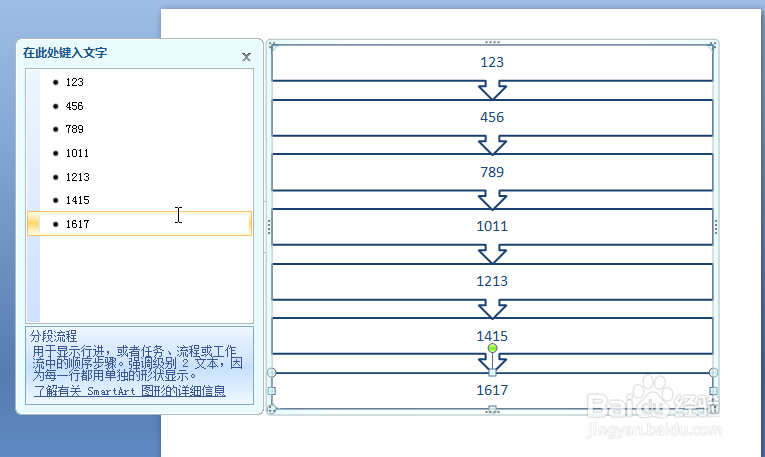The width and height of the screenshot is (765, 457).
Task: Click arrow between 789 and 1011 shapes
Action: (492, 200)
